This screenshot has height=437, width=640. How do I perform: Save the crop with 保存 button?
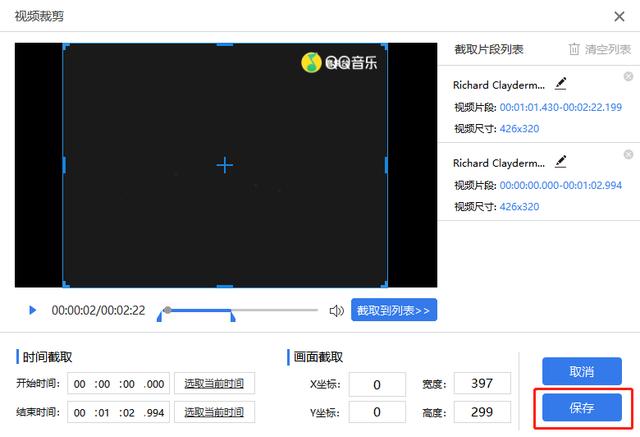pyautogui.click(x=582, y=407)
